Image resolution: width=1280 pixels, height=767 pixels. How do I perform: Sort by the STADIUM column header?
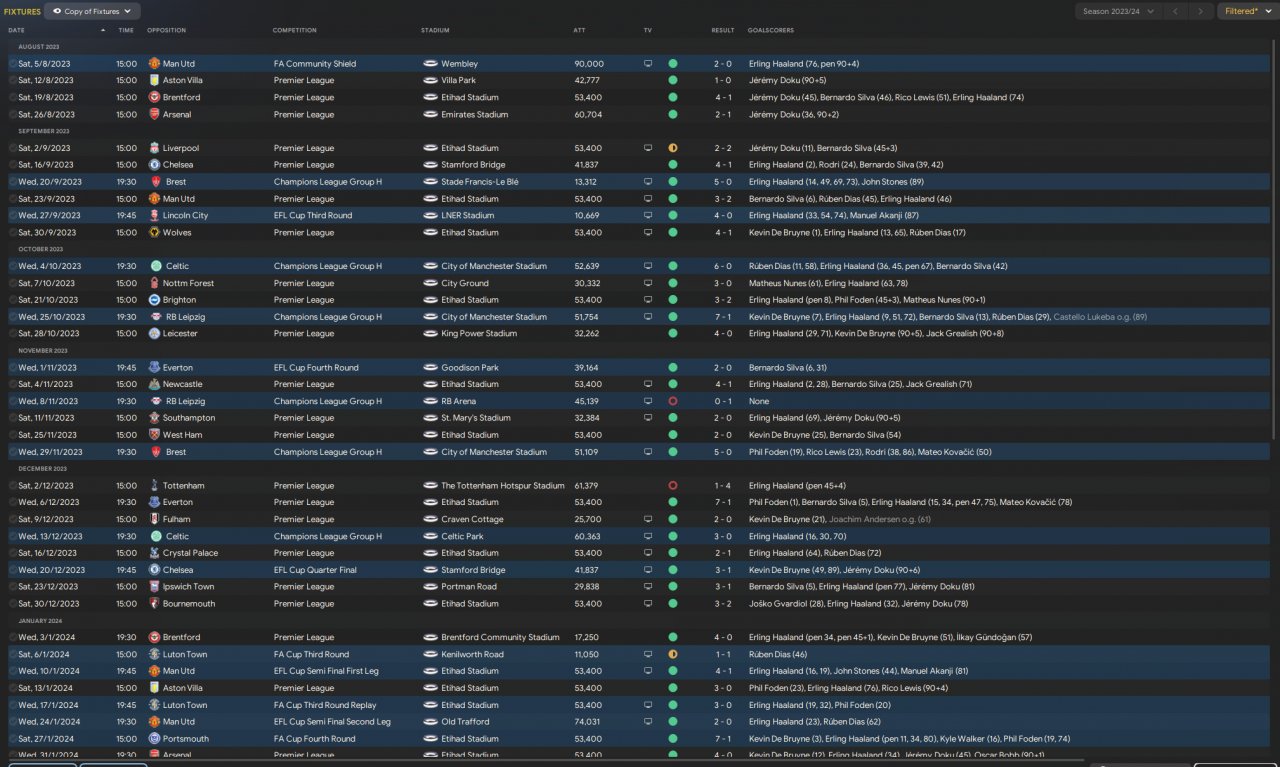[x=435, y=30]
